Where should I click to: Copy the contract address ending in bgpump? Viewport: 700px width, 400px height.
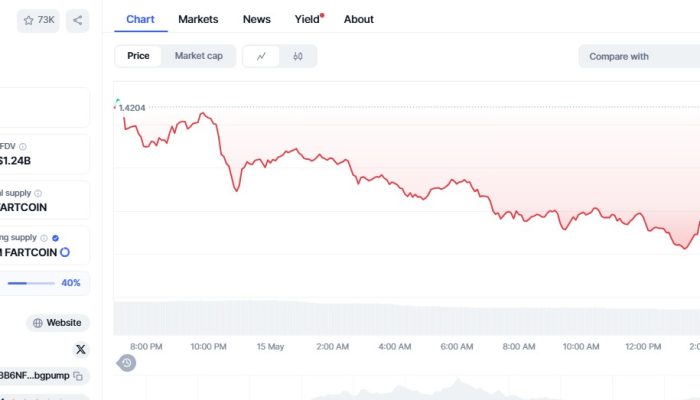click(x=77, y=376)
